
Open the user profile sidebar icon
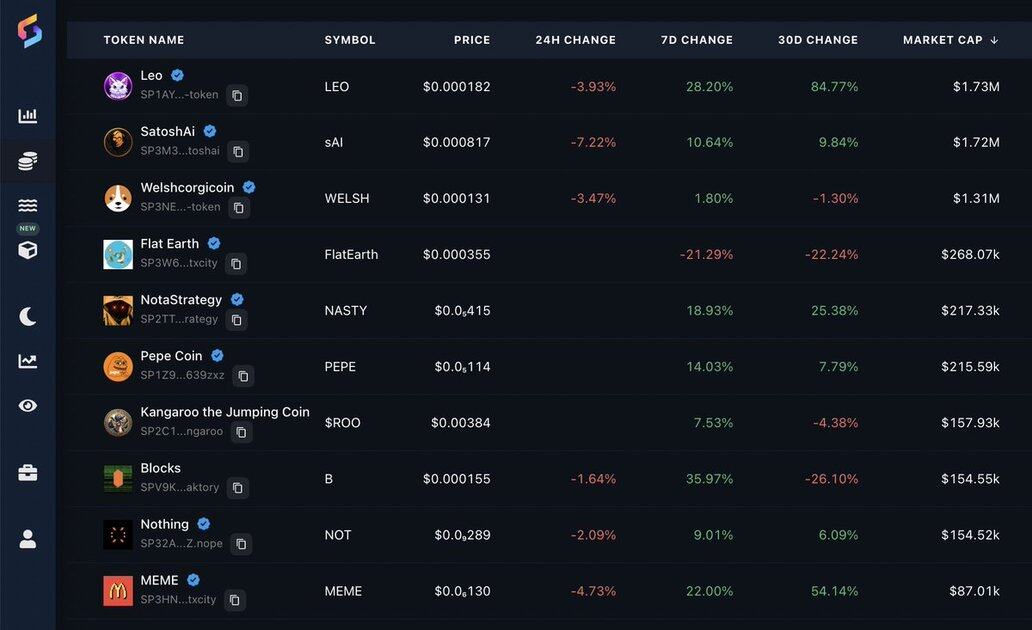(x=28, y=539)
